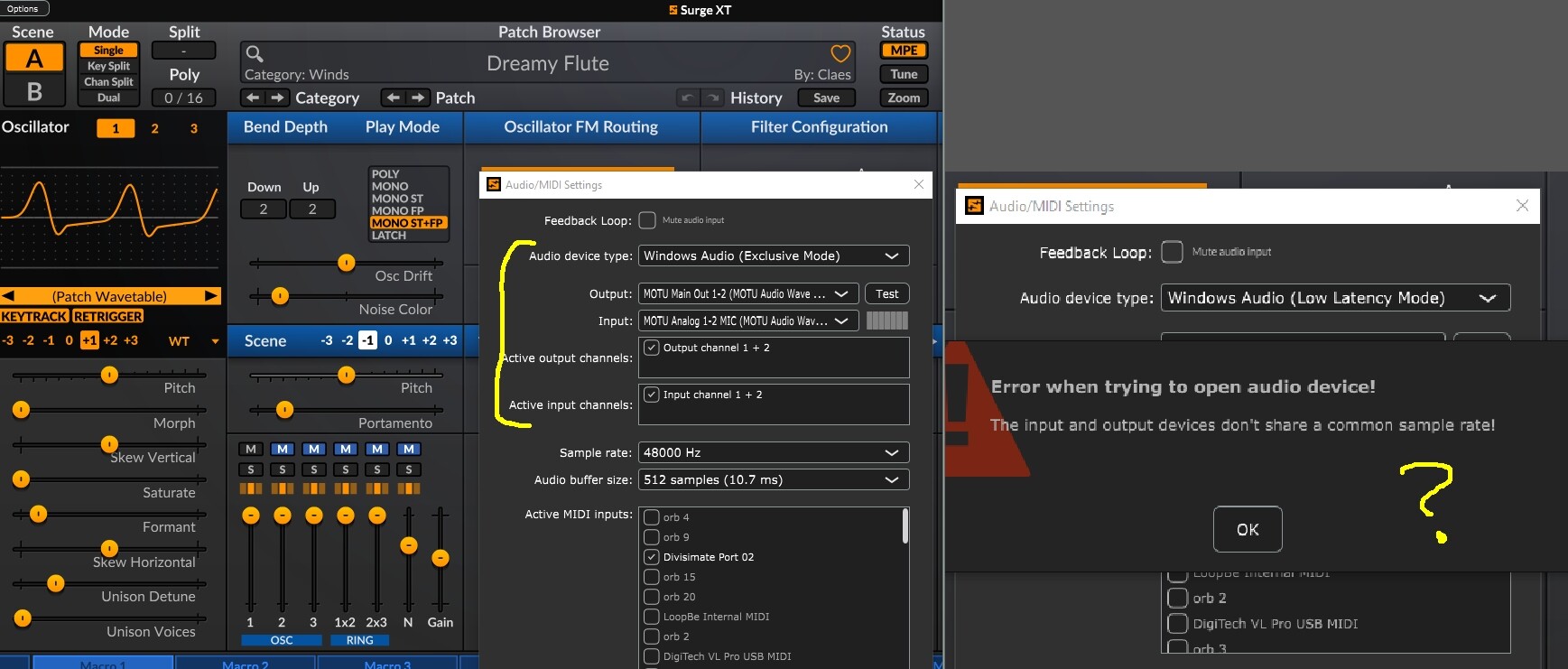Click the Zoom status button
Viewport: 1568px width, 669px height.
[x=904, y=98]
